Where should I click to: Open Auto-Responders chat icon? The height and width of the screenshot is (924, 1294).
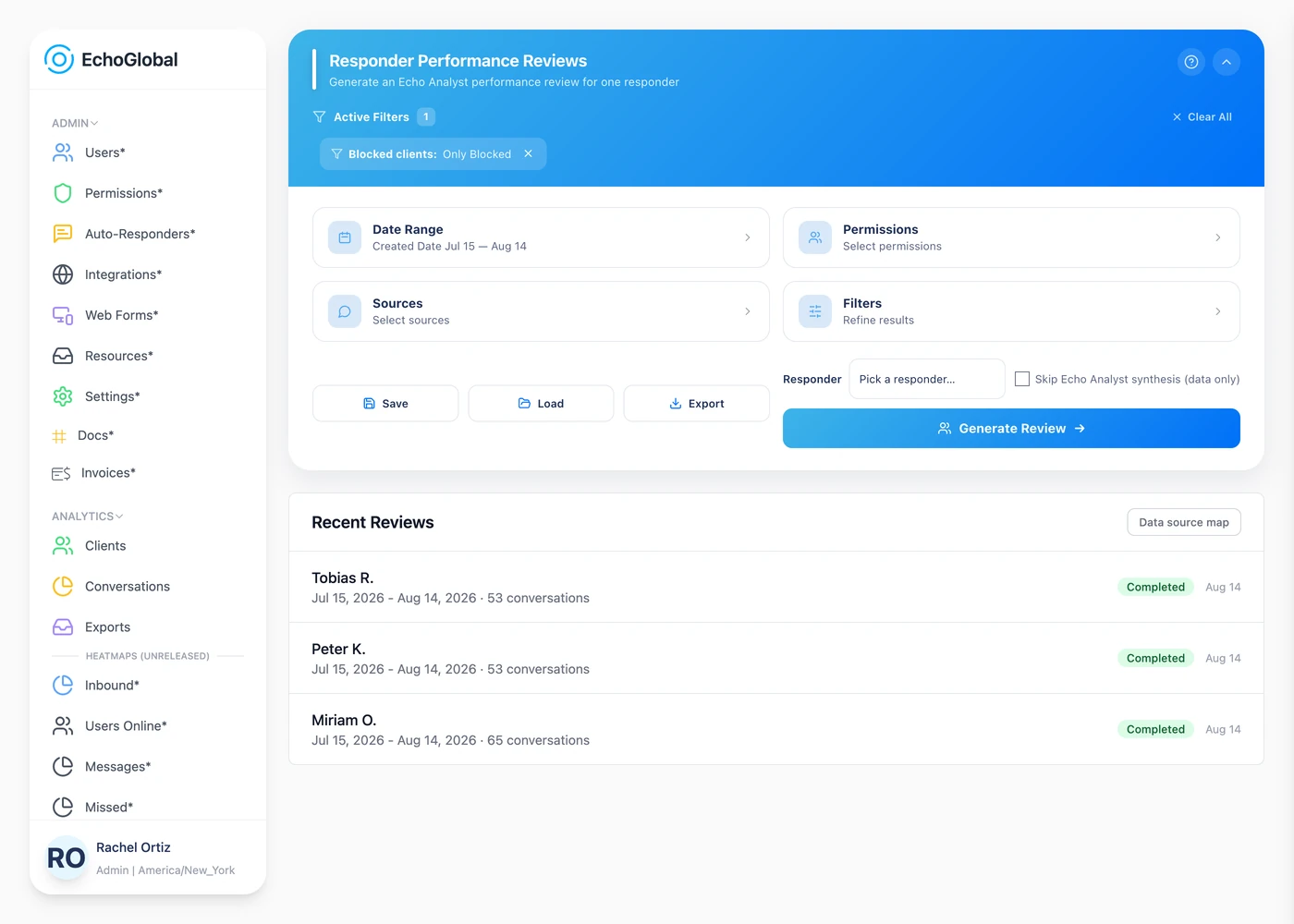click(63, 234)
